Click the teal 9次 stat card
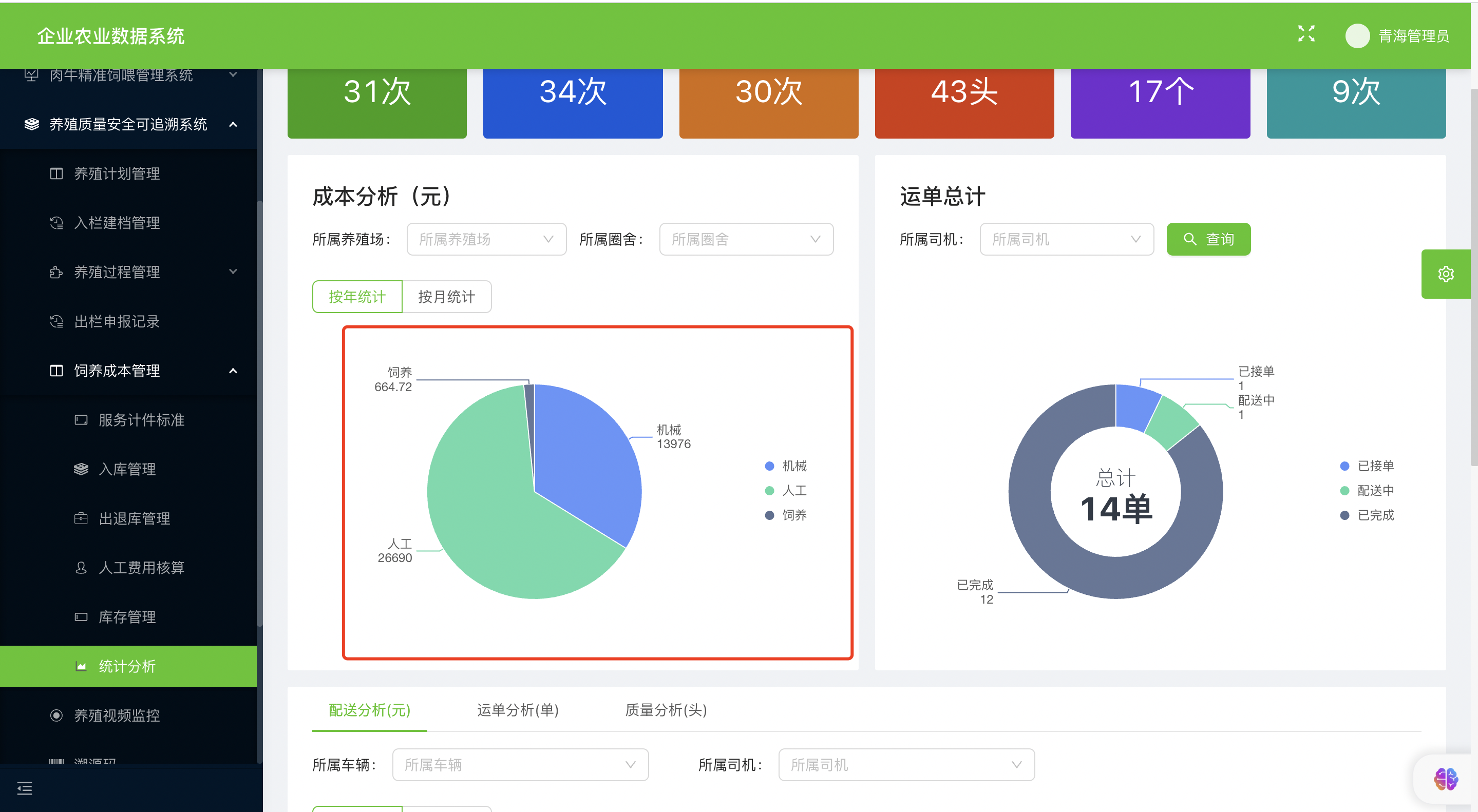Viewport: 1478px width, 812px height. pos(1356,103)
